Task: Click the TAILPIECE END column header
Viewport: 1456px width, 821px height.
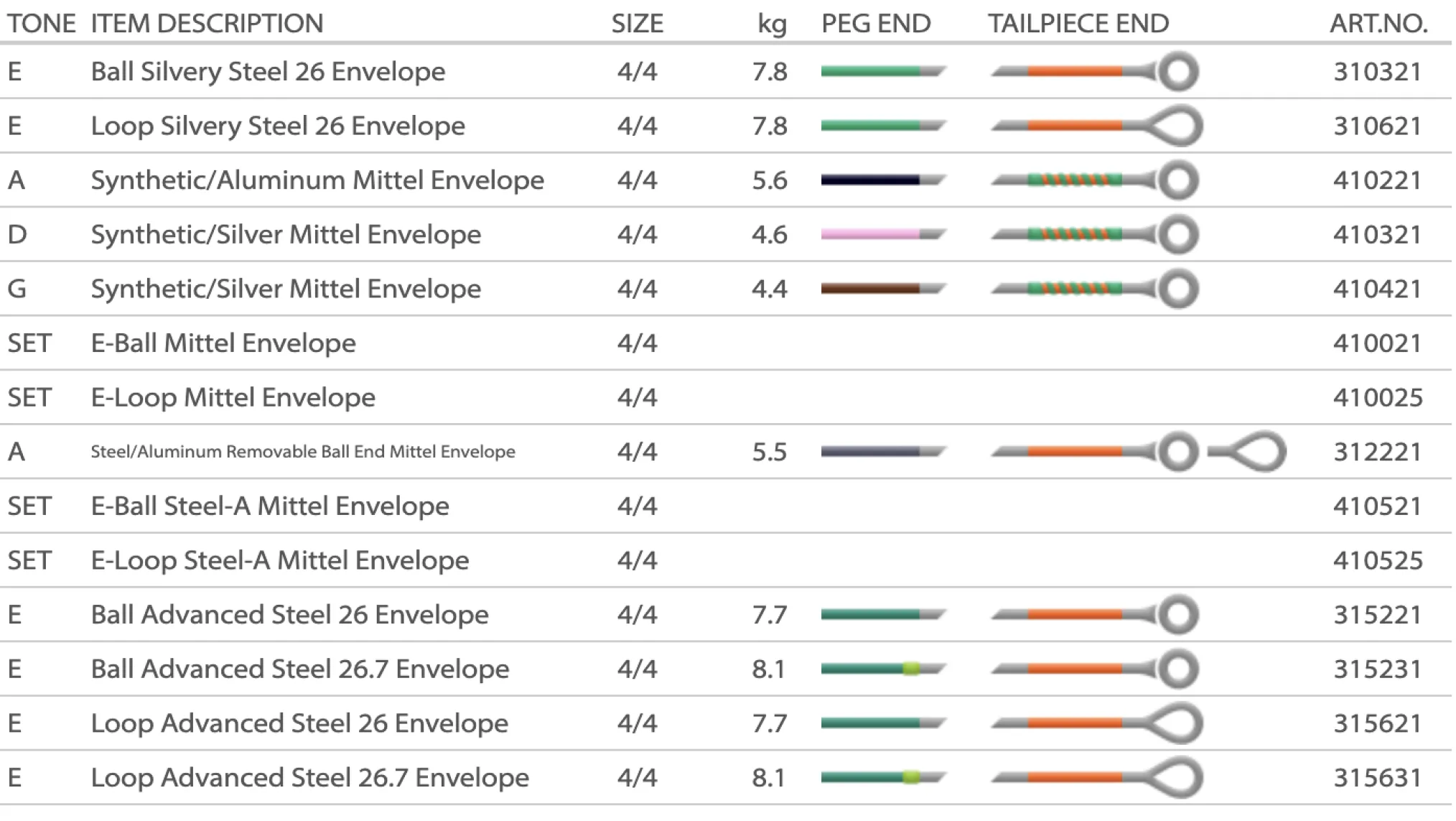Action: pyautogui.click(x=1078, y=24)
